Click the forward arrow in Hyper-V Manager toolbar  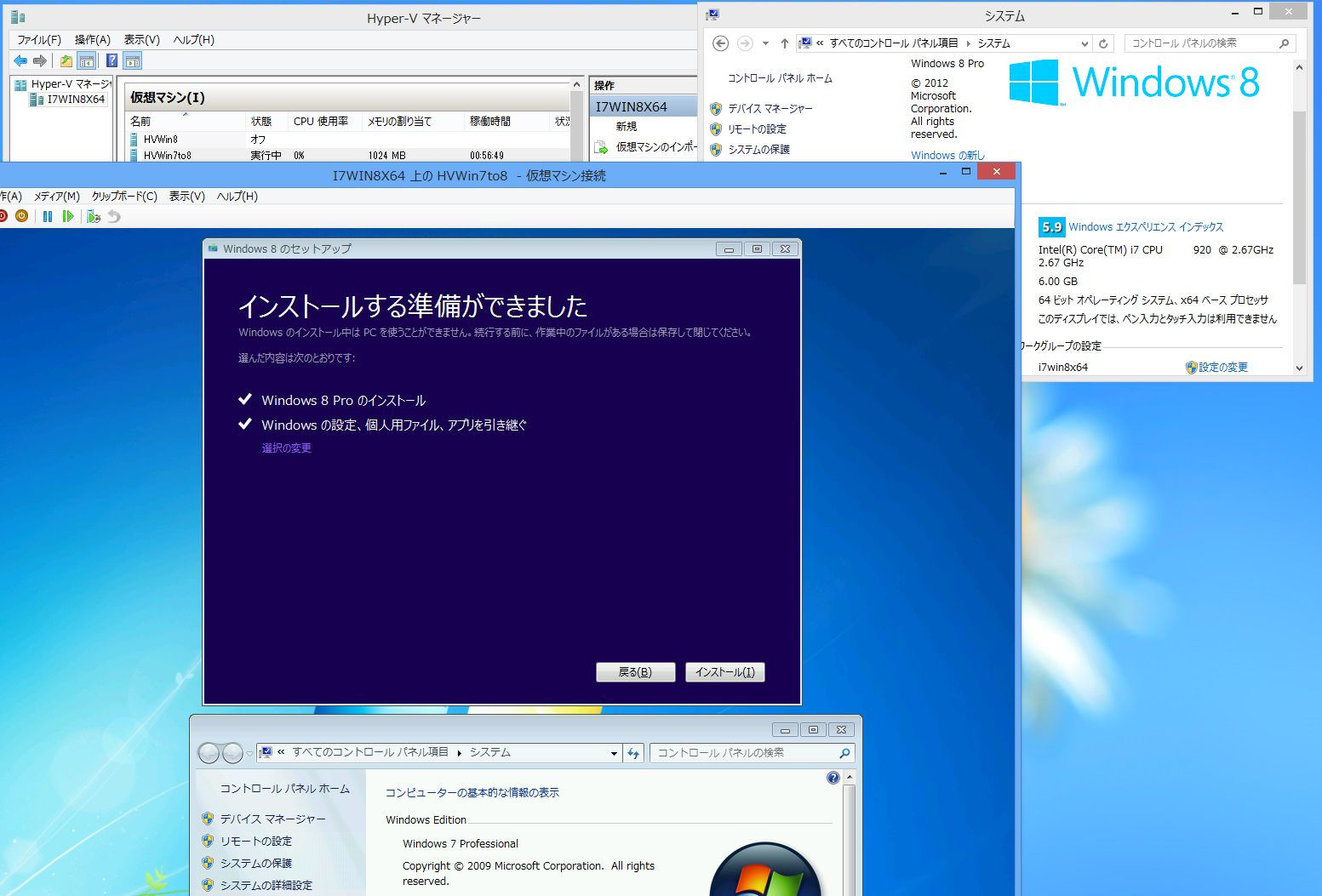pyautogui.click(x=40, y=60)
